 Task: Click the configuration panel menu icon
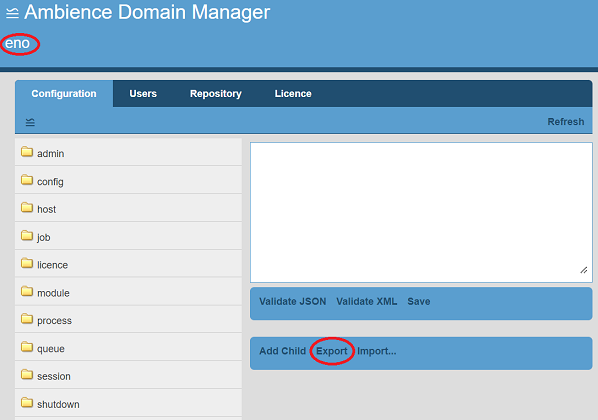tap(30, 122)
